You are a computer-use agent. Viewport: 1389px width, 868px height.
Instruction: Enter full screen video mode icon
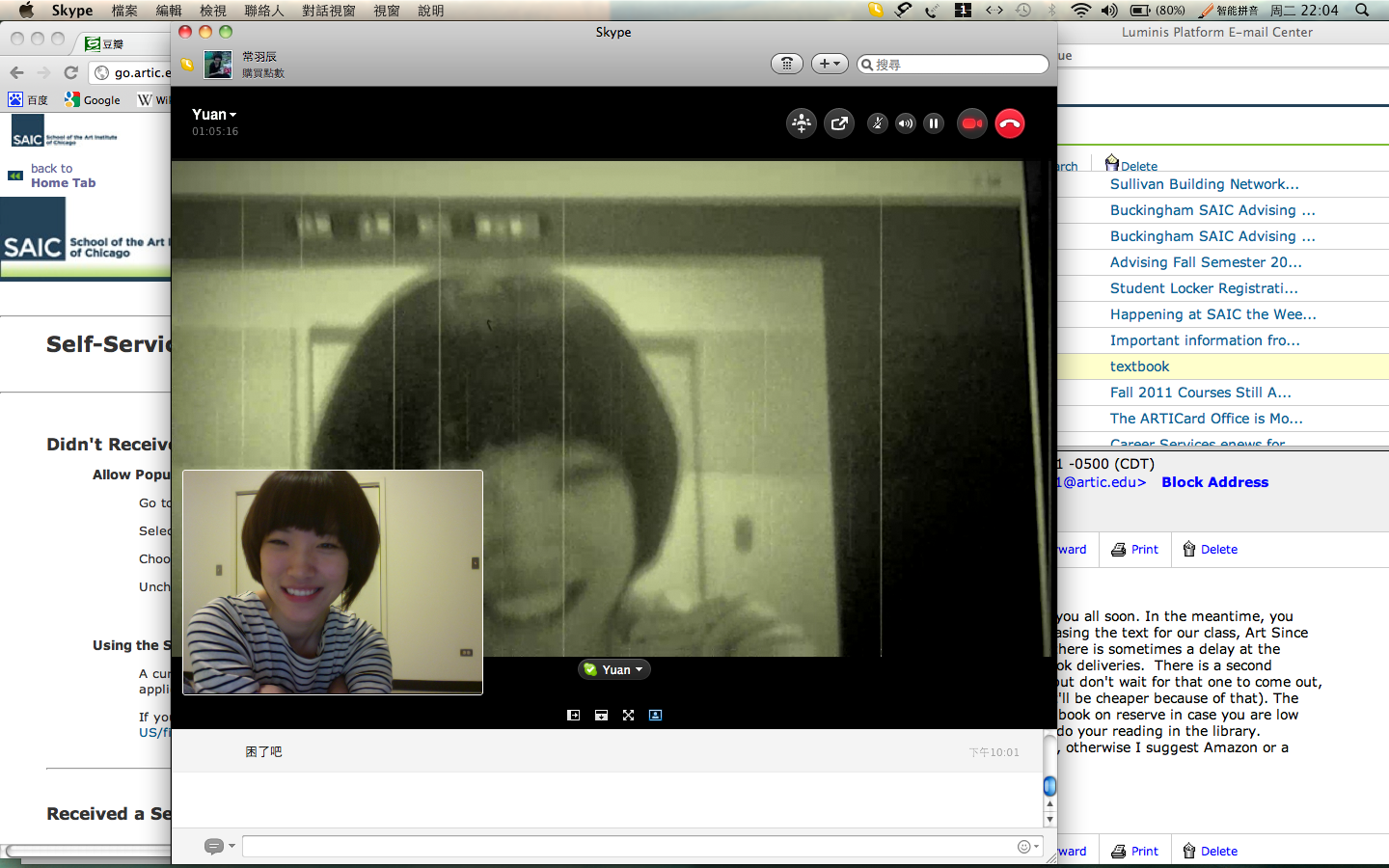628,715
